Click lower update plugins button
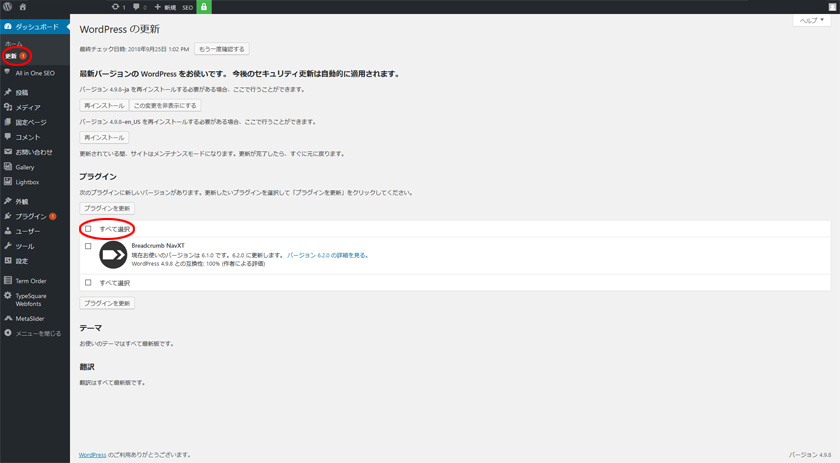Image resolution: width=840 pixels, height=463 pixels. tap(107, 303)
